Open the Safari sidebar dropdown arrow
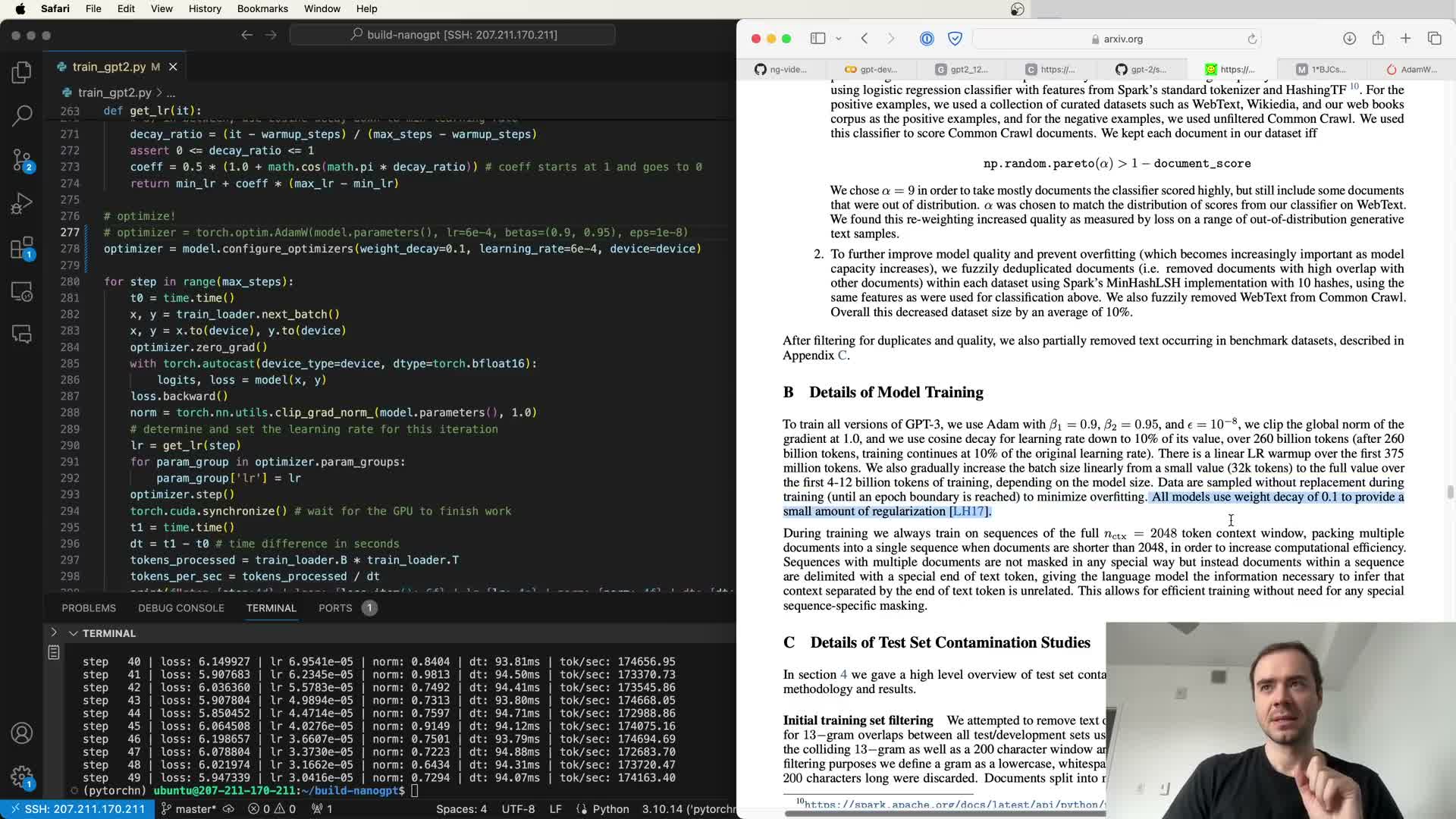1456x819 pixels. (x=839, y=39)
